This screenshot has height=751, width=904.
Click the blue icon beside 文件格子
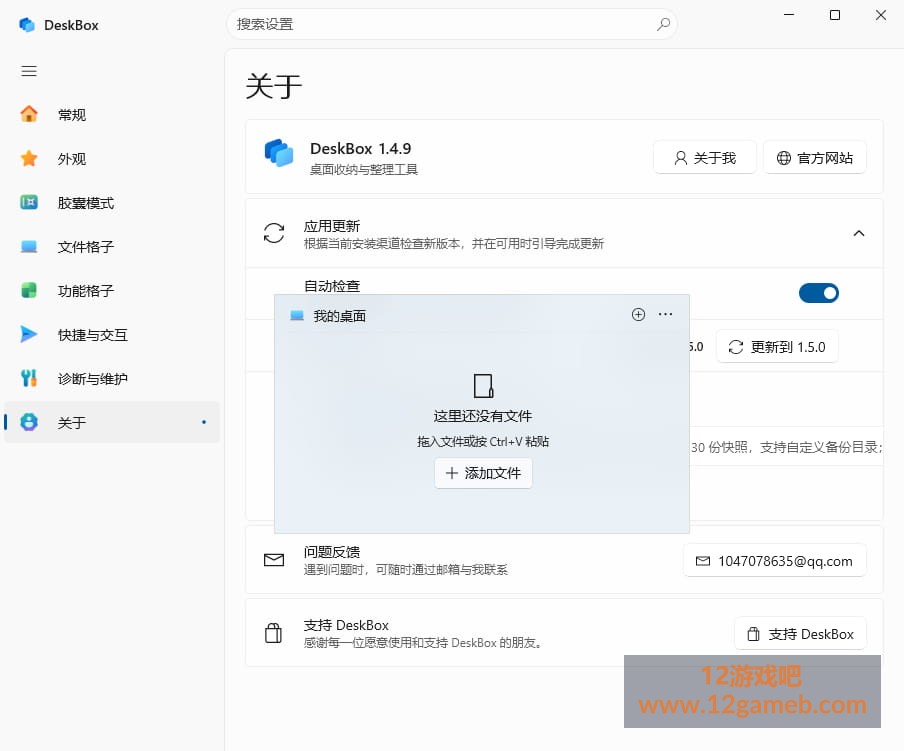pyautogui.click(x=29, y=247)
